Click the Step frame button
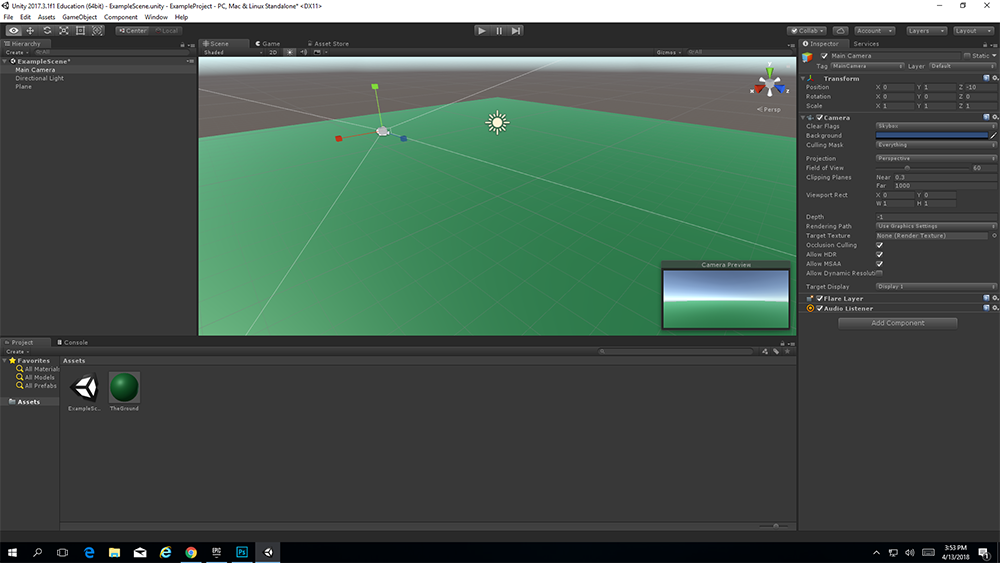Screen dimensions: 1000x563 (515, 31)
